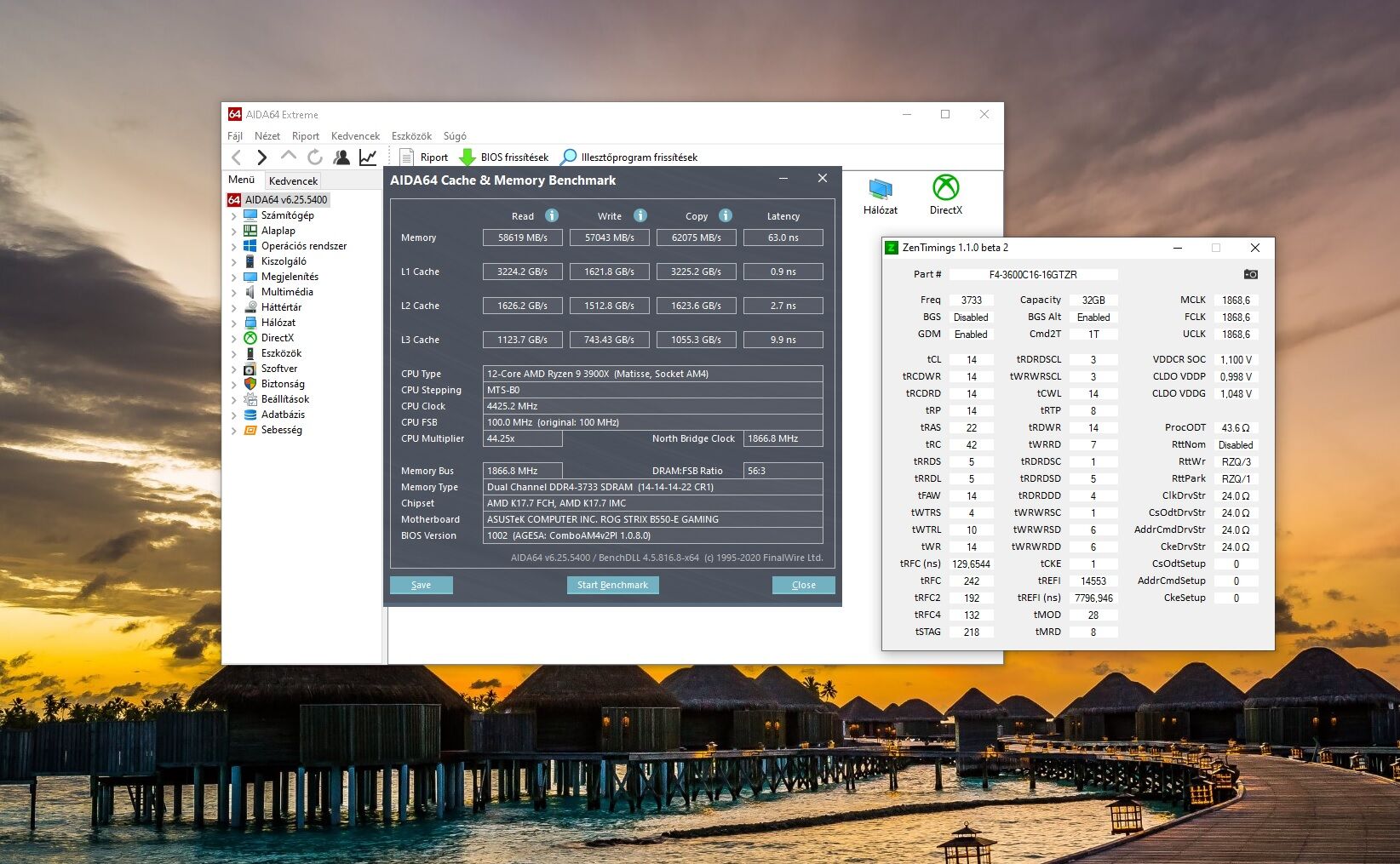
Task: Click Illesztőprogram frissítések toolbar button
Action: tap(628, 157)
